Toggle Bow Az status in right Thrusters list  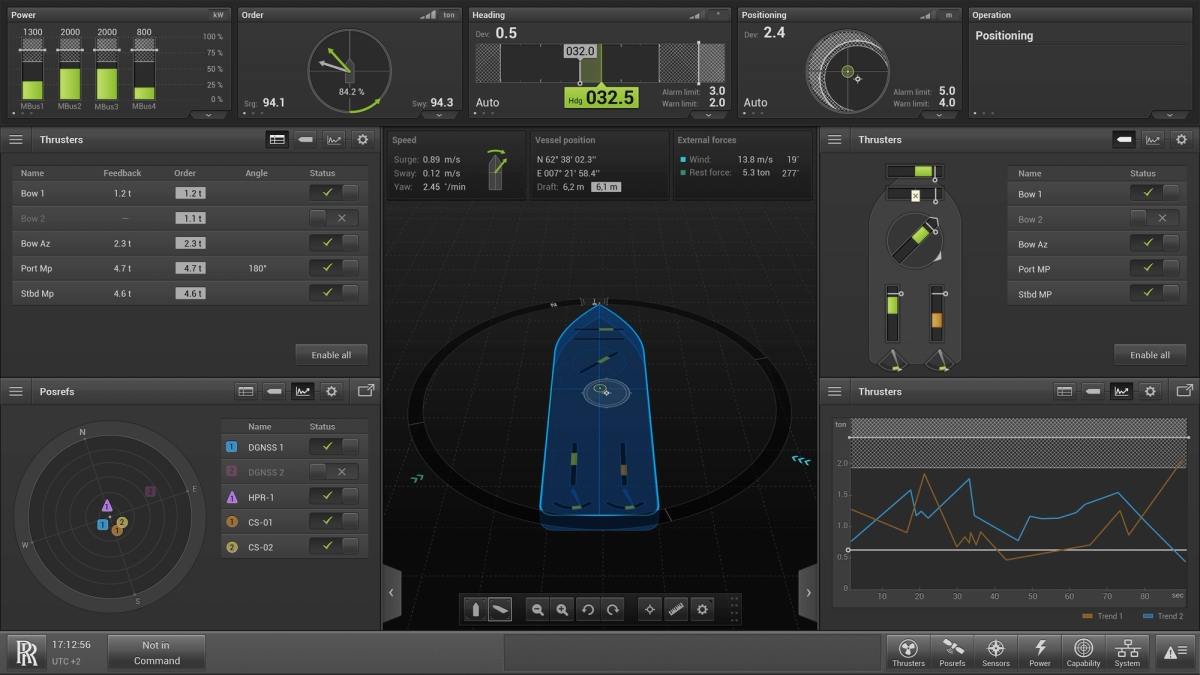tap(1155, 243)
